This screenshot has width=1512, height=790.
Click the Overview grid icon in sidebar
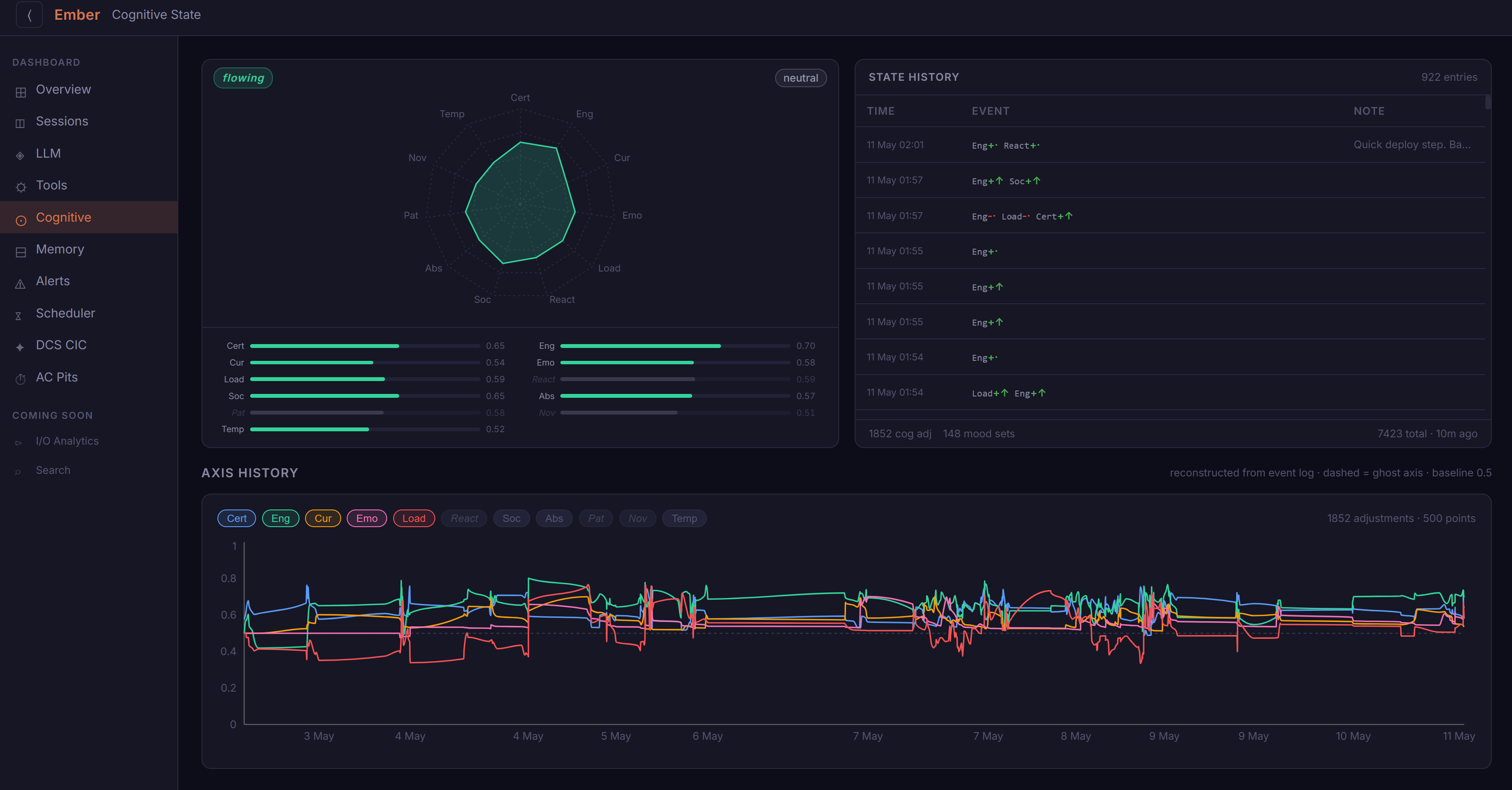pyautogui.click(x=21, y=93)
